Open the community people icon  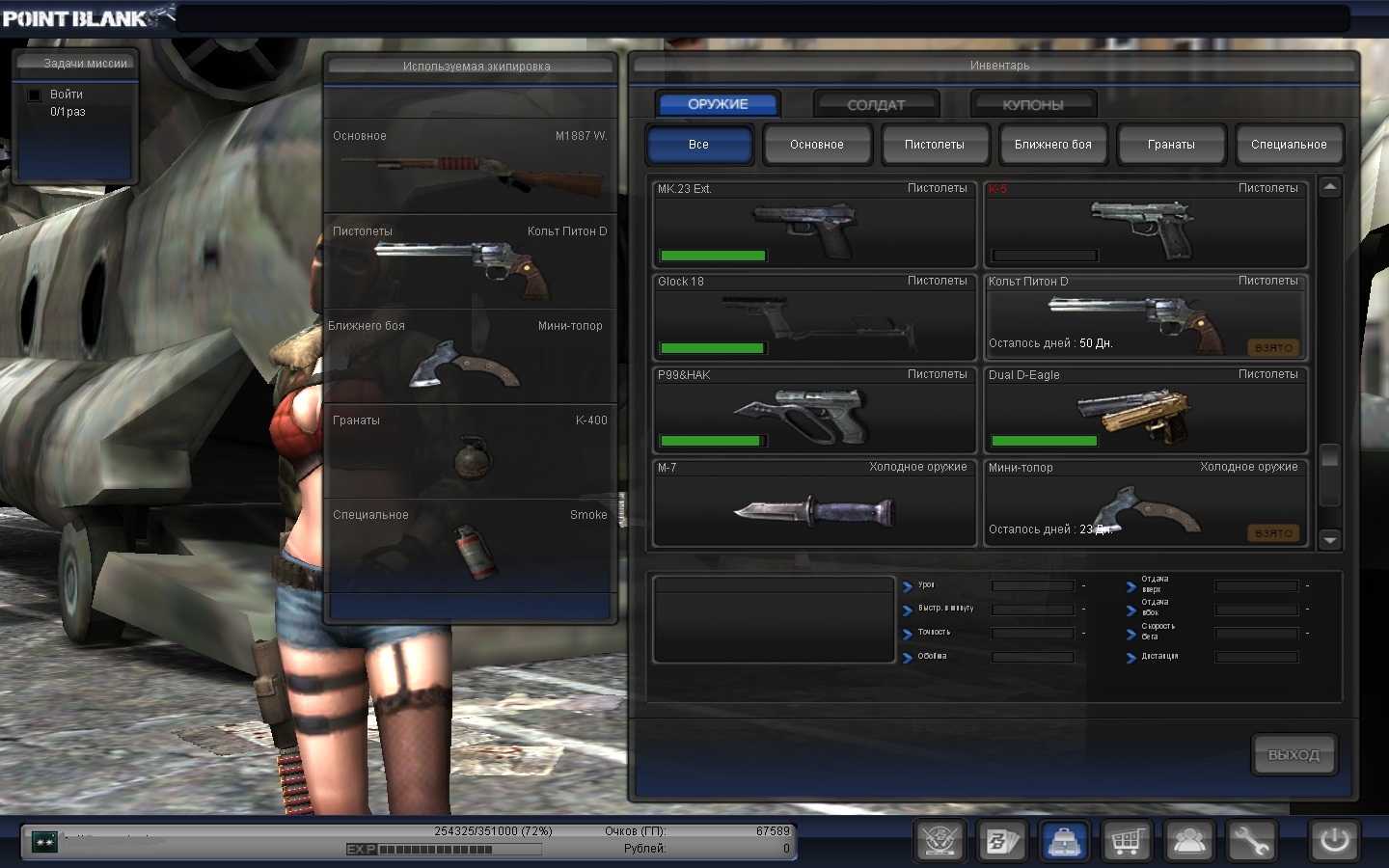1188,841
